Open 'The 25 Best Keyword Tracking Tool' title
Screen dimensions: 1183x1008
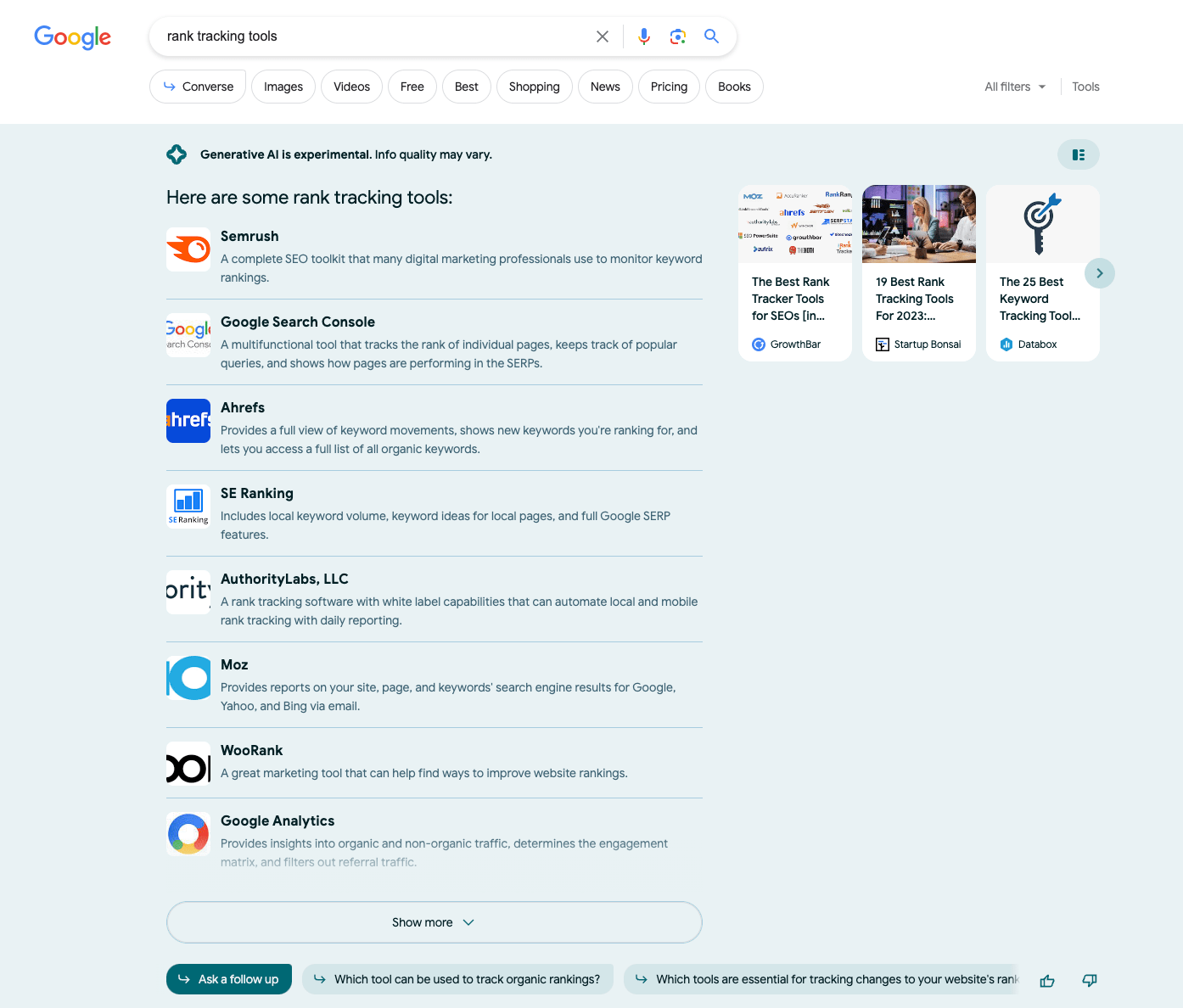point(1040,299)
